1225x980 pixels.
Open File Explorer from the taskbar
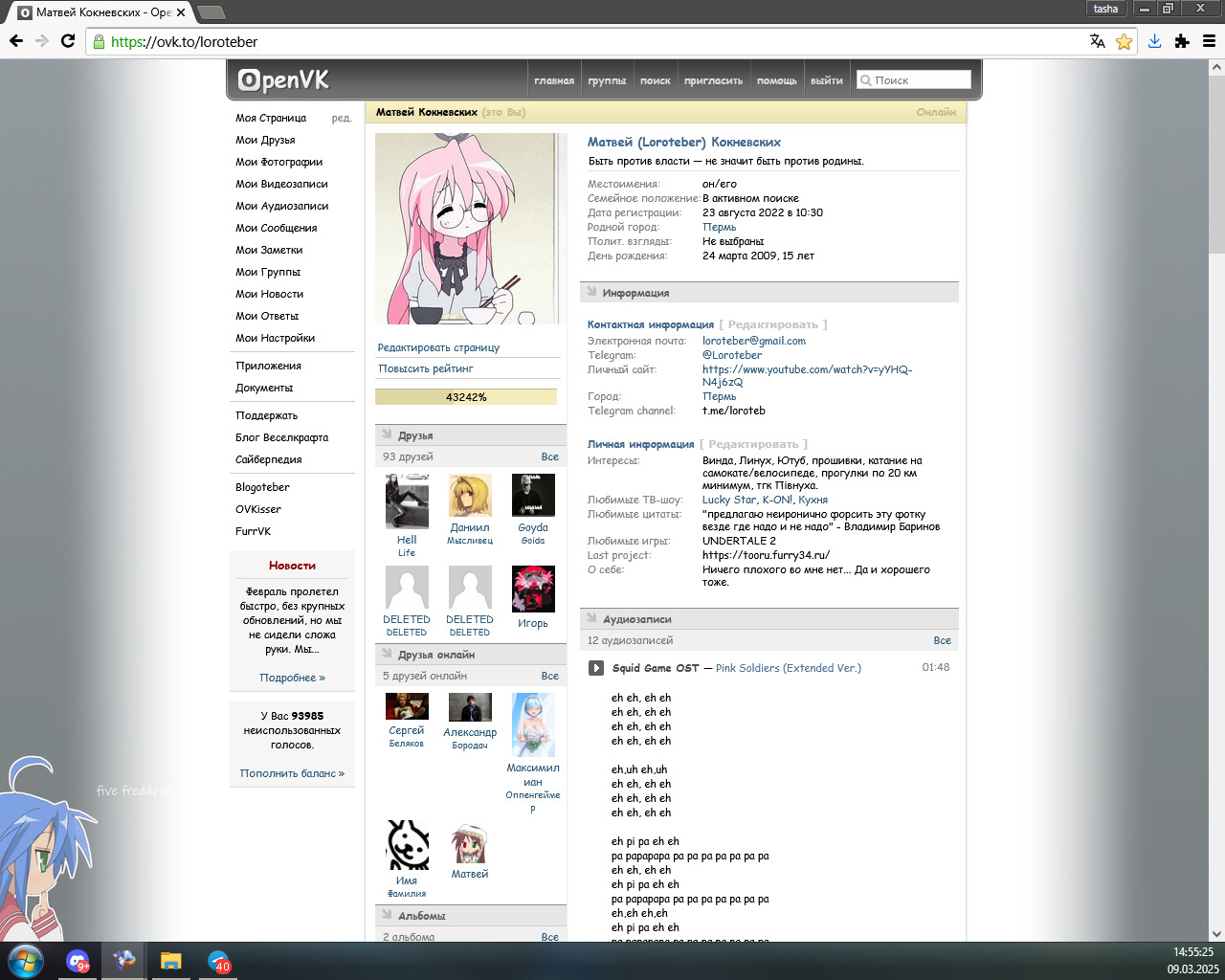click(170, 961)
